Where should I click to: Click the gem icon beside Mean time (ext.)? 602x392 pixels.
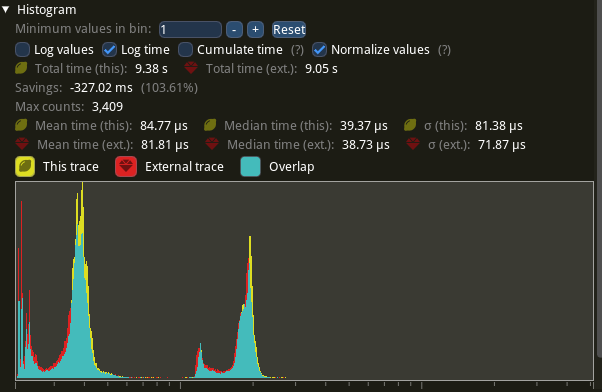pos(22,144)
